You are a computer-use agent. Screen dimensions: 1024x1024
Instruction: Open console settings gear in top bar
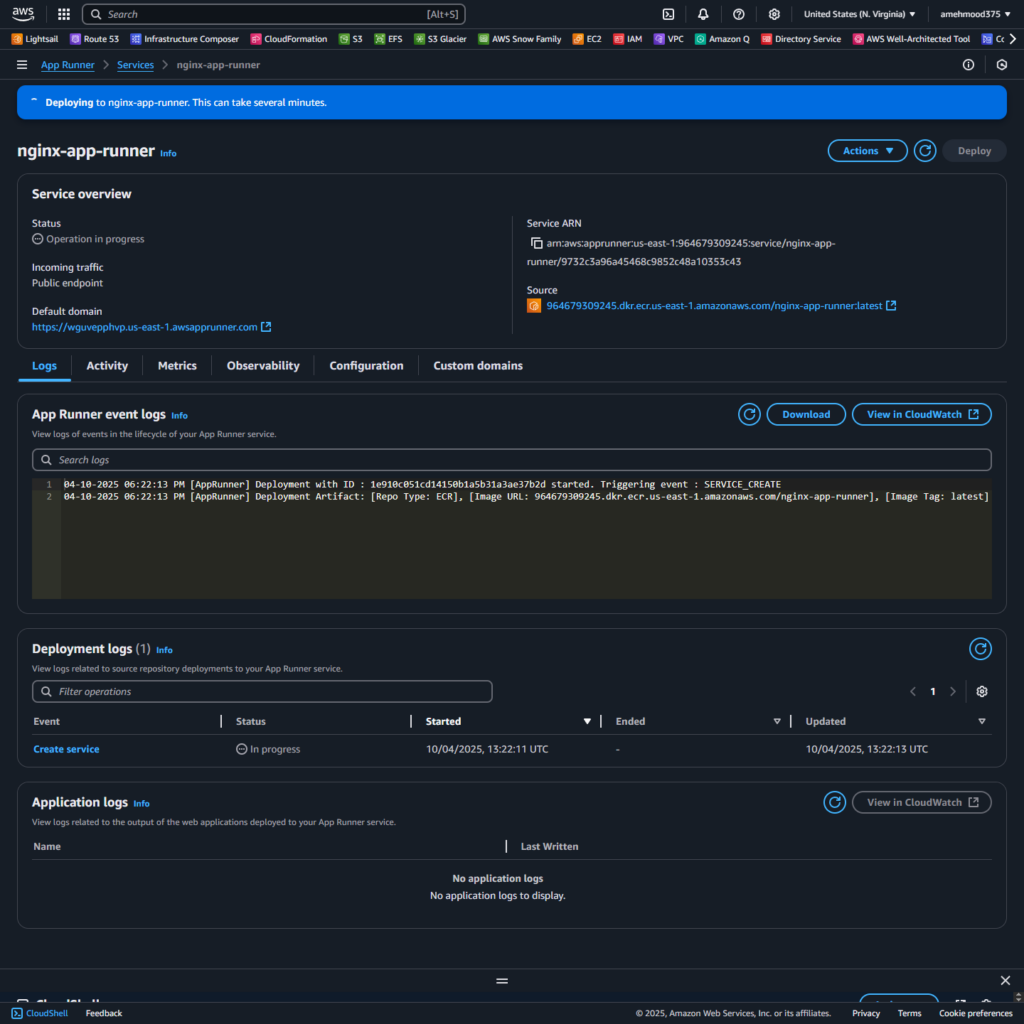(x=774, y=14)
